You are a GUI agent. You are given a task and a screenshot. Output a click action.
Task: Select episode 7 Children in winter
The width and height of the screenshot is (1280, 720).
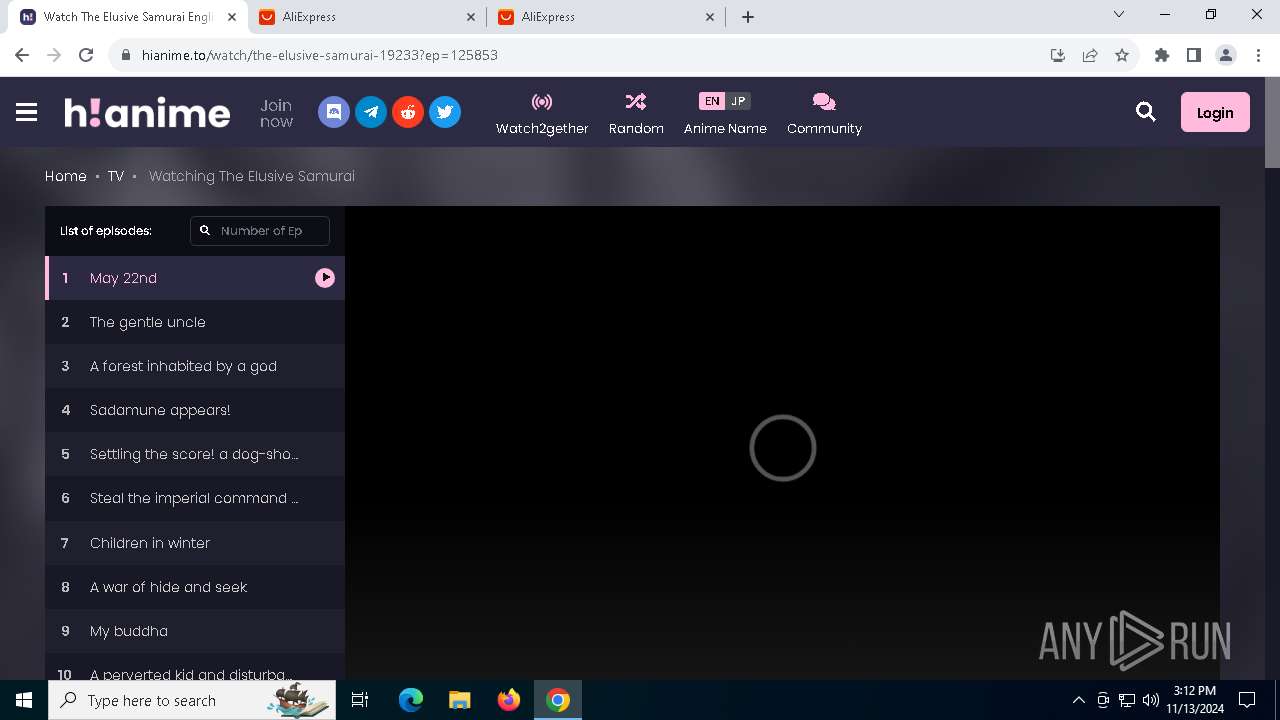(195, 543)
